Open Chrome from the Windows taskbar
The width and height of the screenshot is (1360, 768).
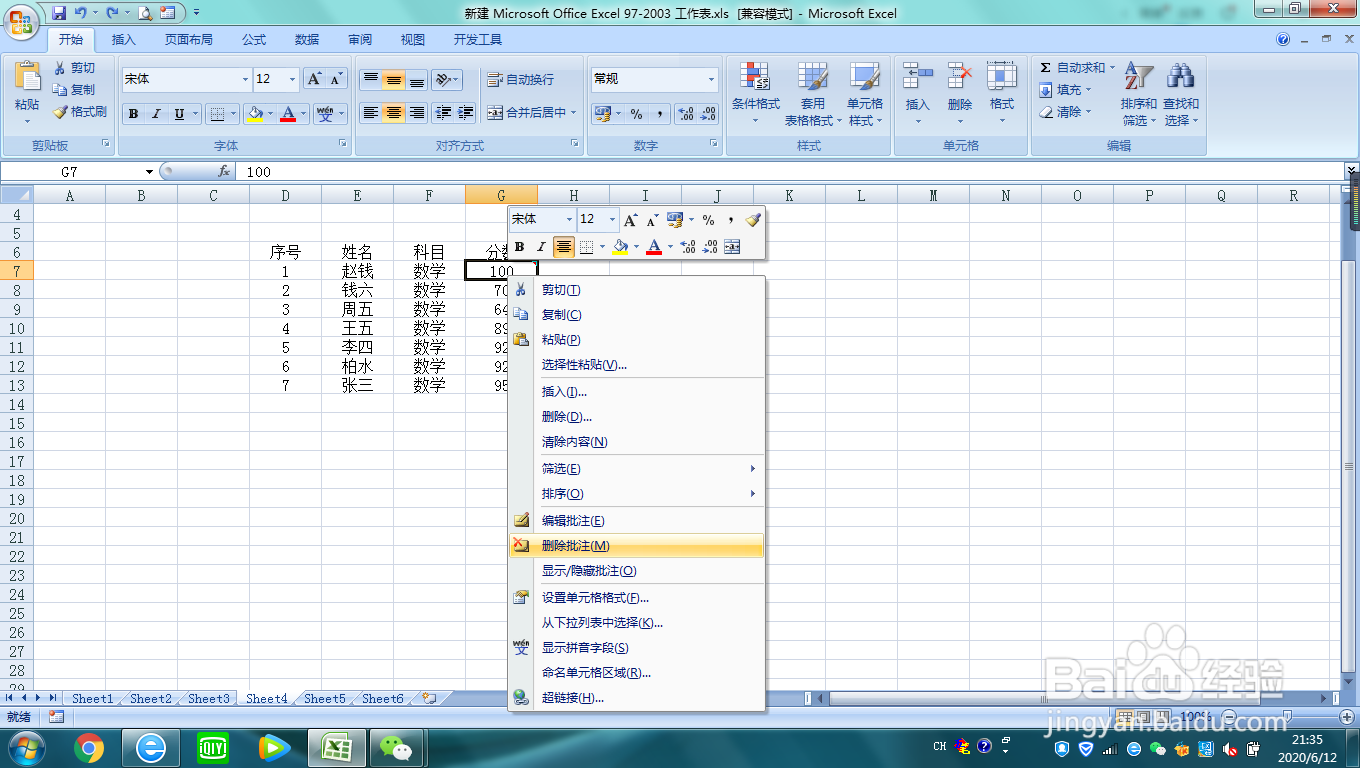coord(88,747)
